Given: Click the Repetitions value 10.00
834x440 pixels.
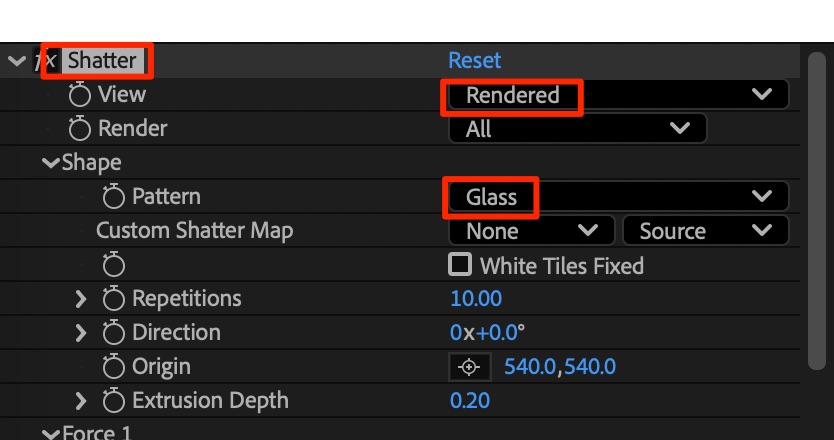Looking at the screenshot, I should tap(476, 299).
